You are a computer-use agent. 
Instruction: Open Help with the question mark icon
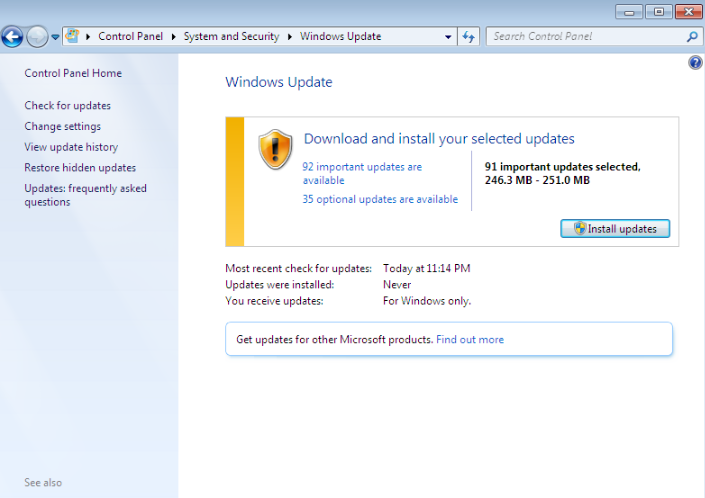pyautogui.click(x=695, y=62)
